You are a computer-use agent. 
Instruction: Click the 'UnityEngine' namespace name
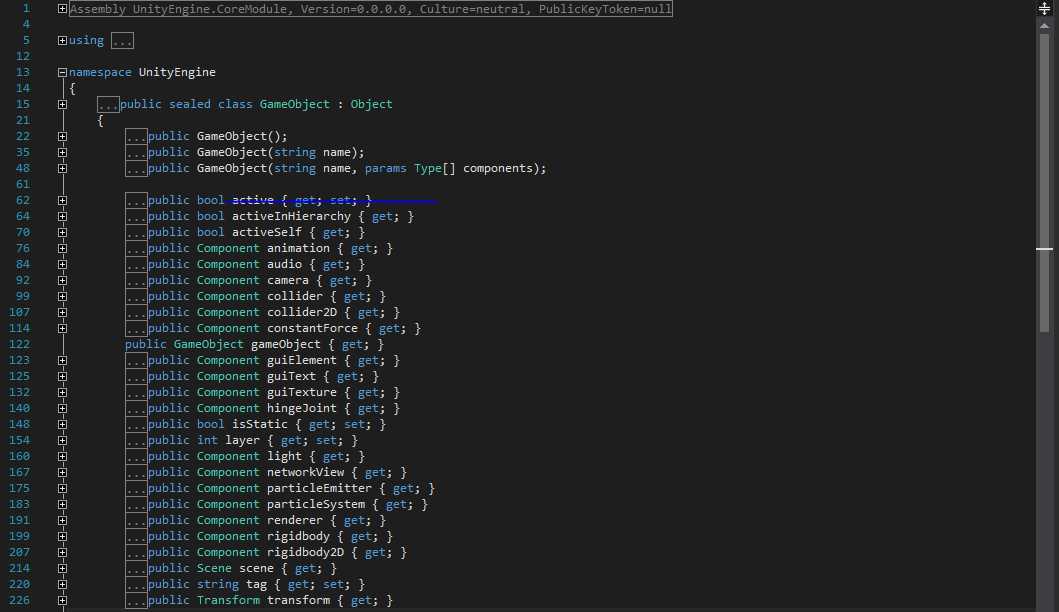(177, 72)
